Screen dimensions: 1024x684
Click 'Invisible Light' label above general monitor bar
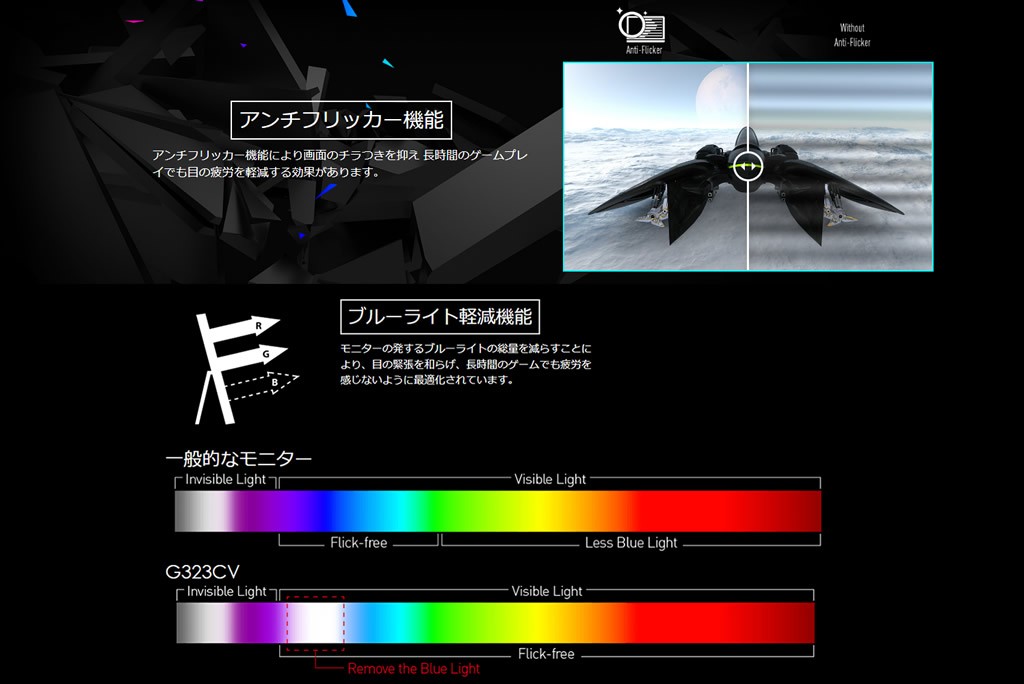point(225,480)
